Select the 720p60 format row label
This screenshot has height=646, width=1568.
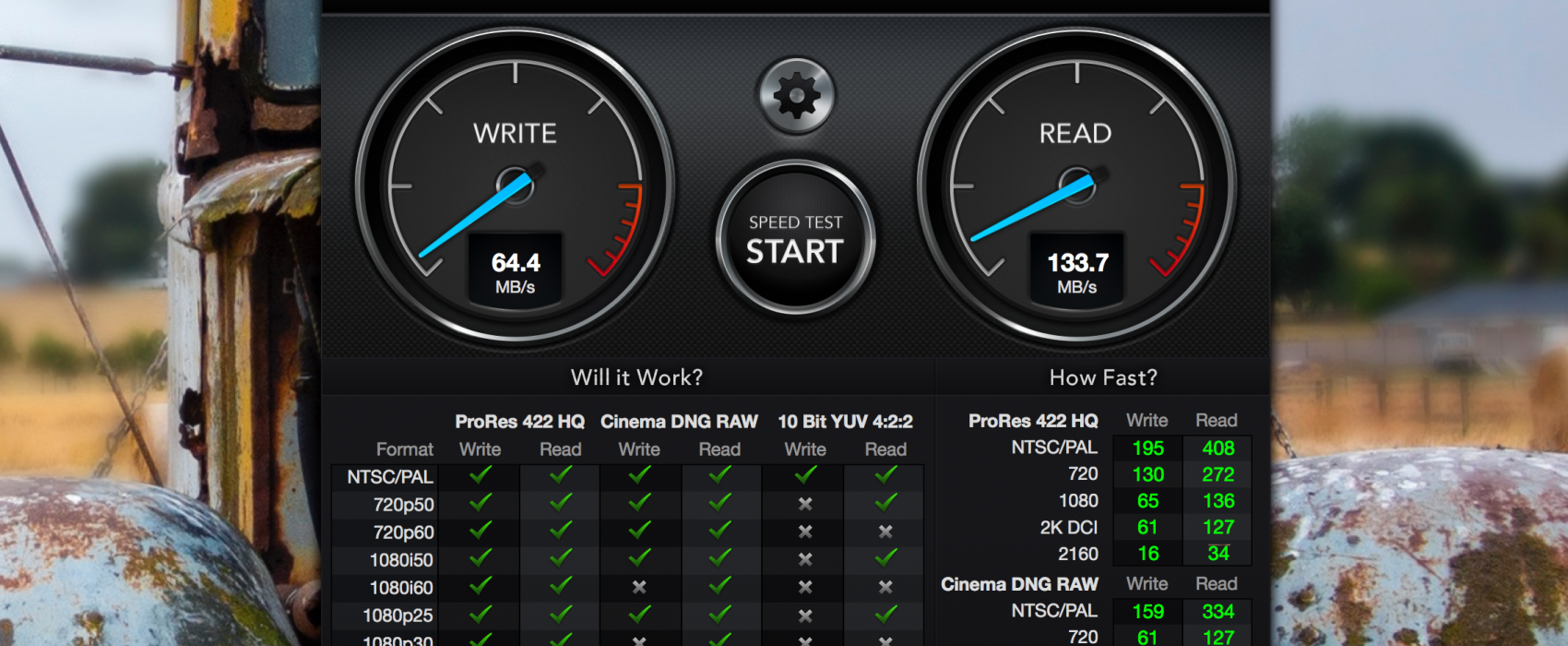click(x=403, y=532)
